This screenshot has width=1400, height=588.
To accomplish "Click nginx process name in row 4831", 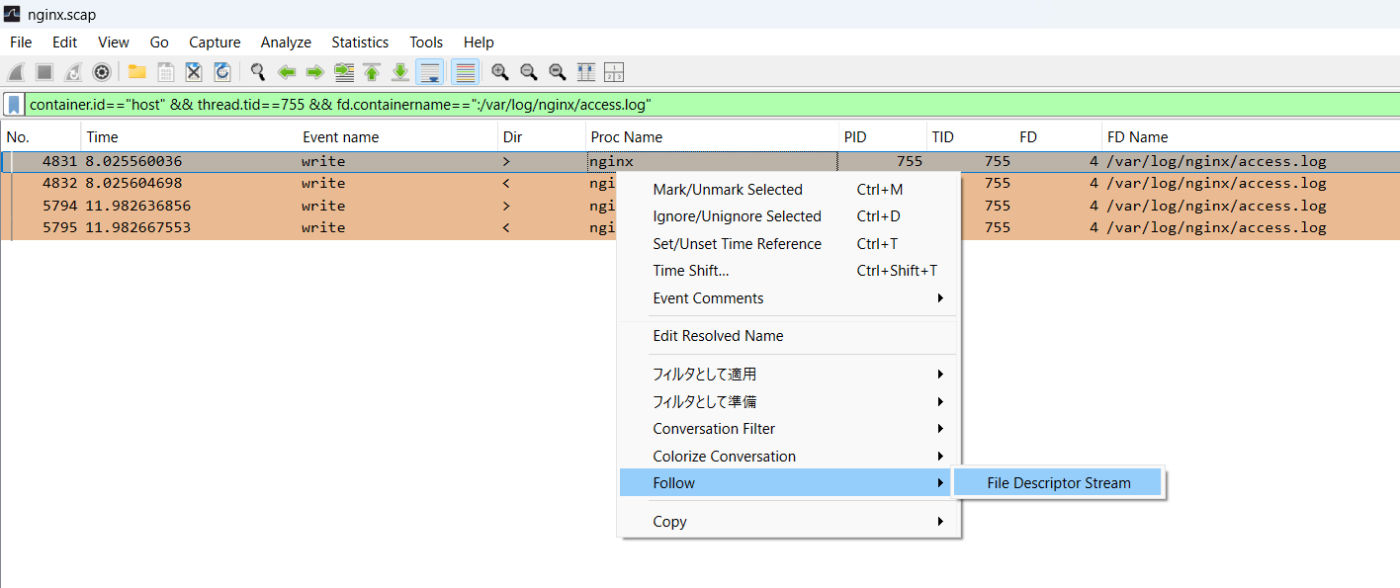I will [x=612, y=161].
